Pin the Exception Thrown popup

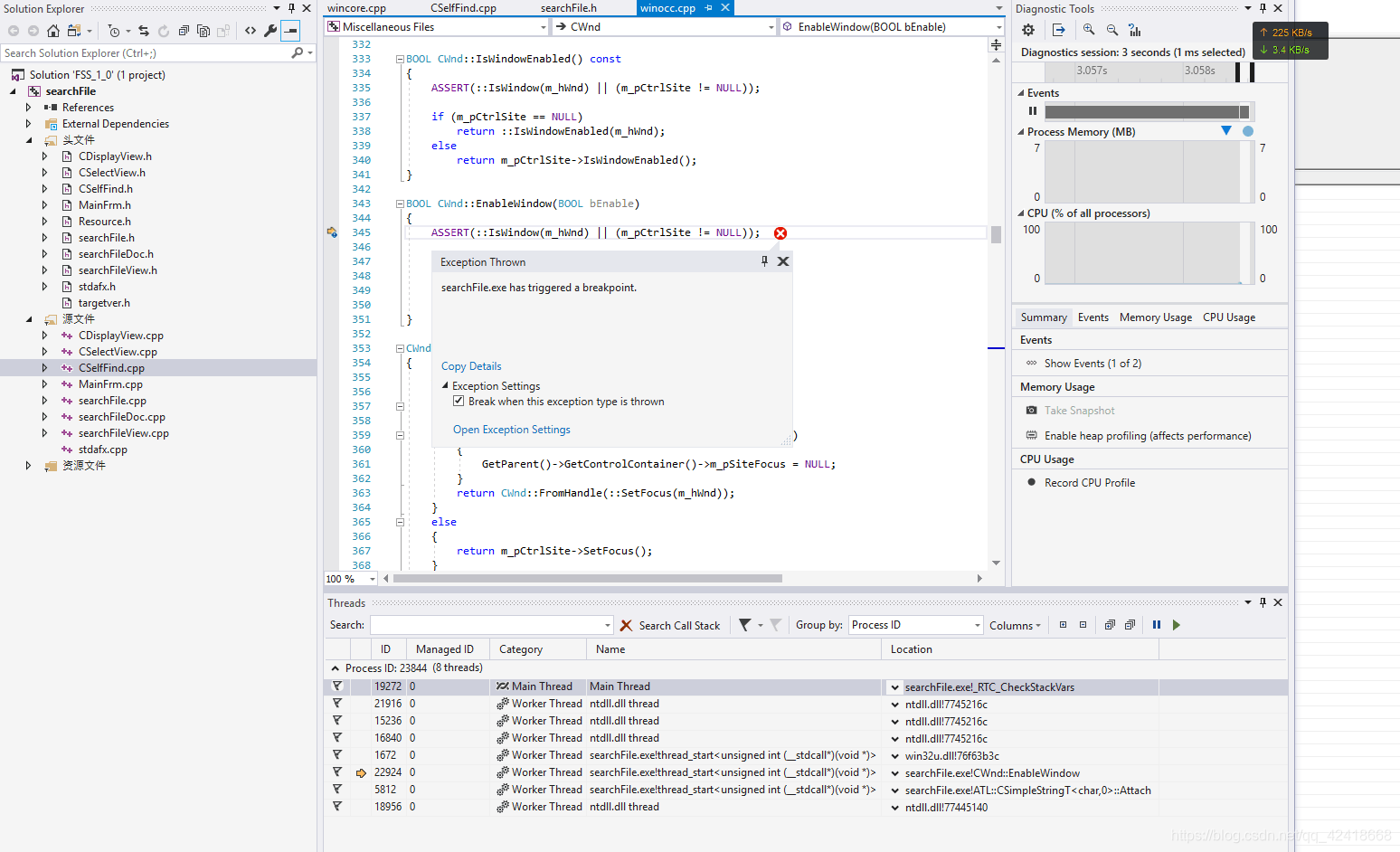[764, 261]
